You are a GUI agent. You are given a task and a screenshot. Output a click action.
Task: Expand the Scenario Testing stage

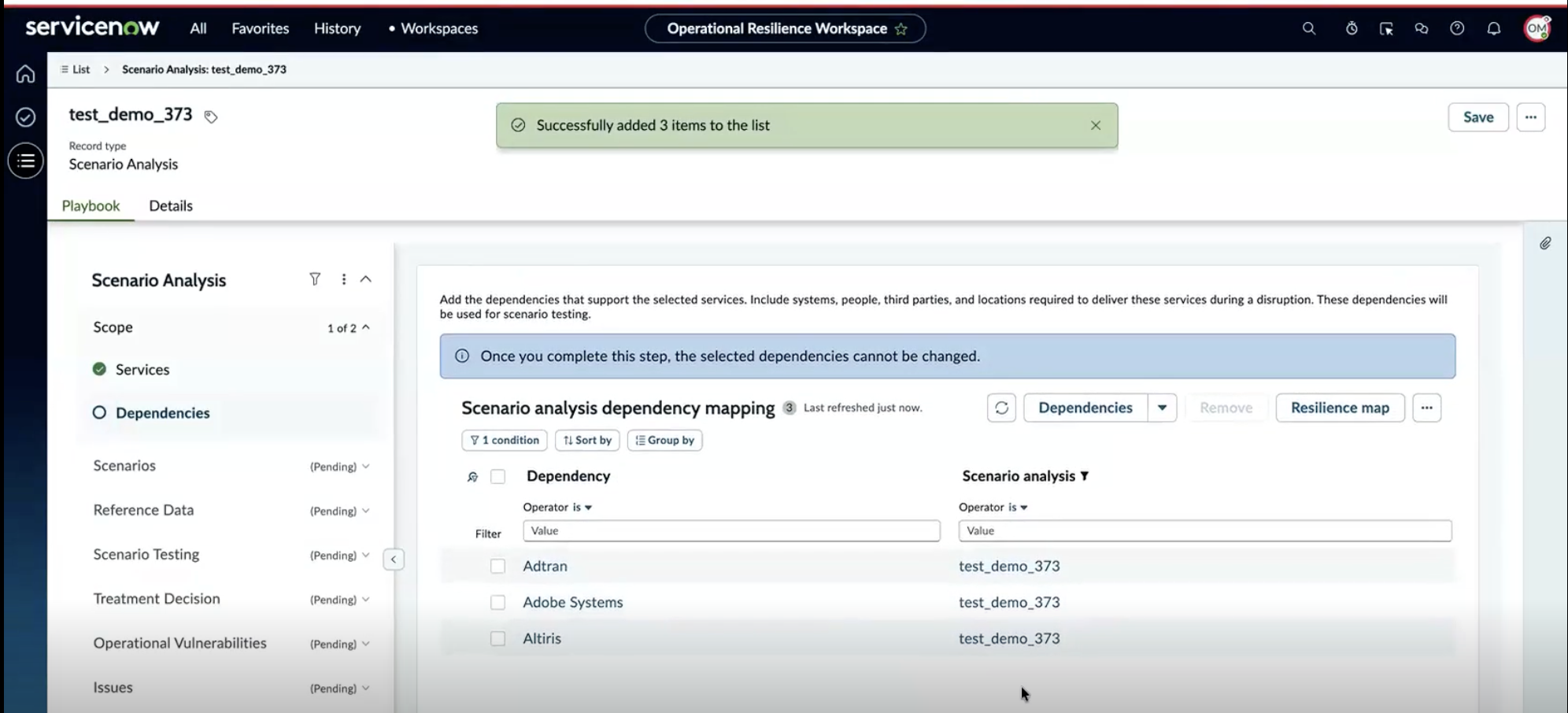pyautogui.click(x=366, y=555)
